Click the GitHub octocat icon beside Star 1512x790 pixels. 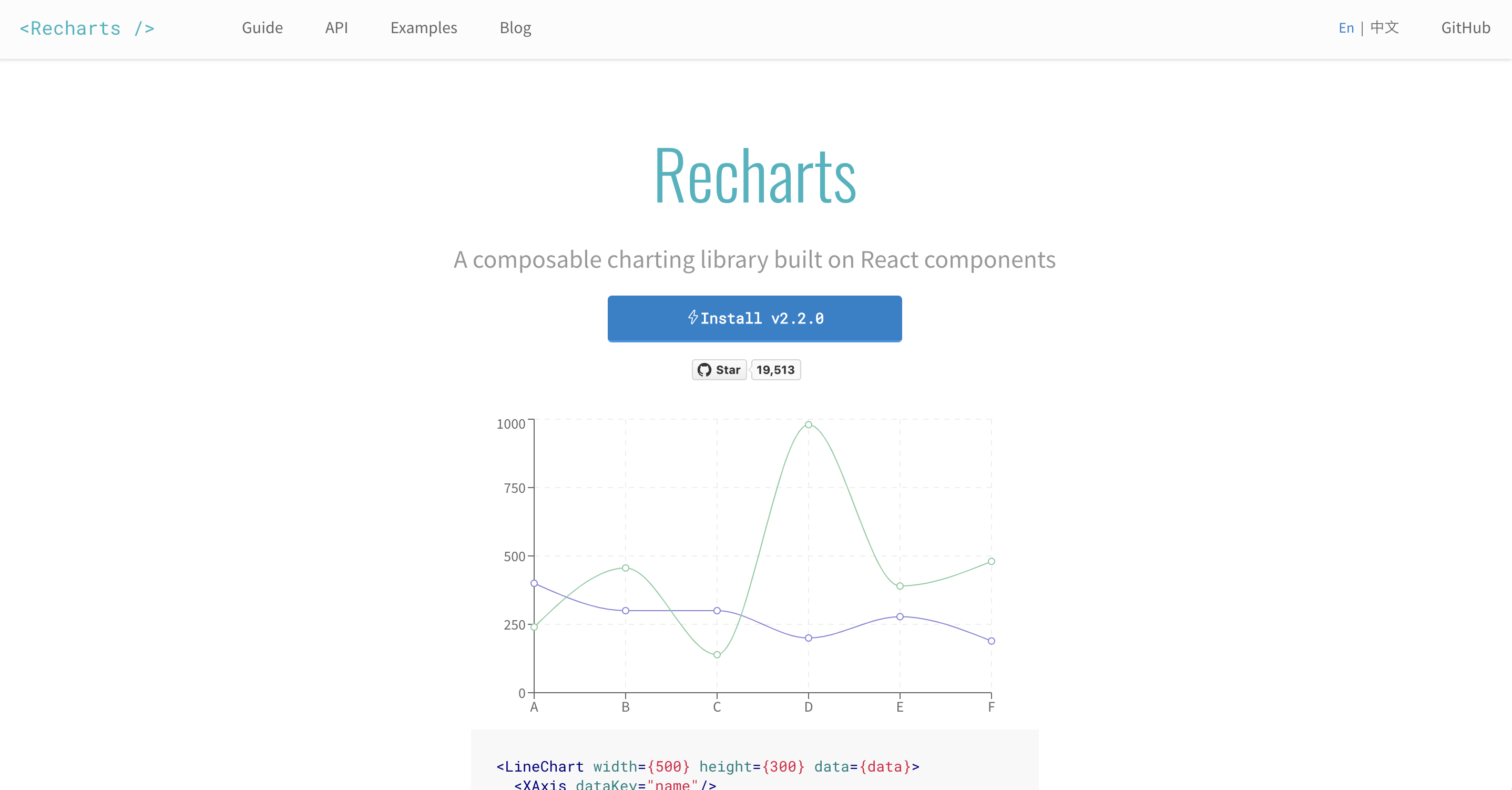[704, 370]
